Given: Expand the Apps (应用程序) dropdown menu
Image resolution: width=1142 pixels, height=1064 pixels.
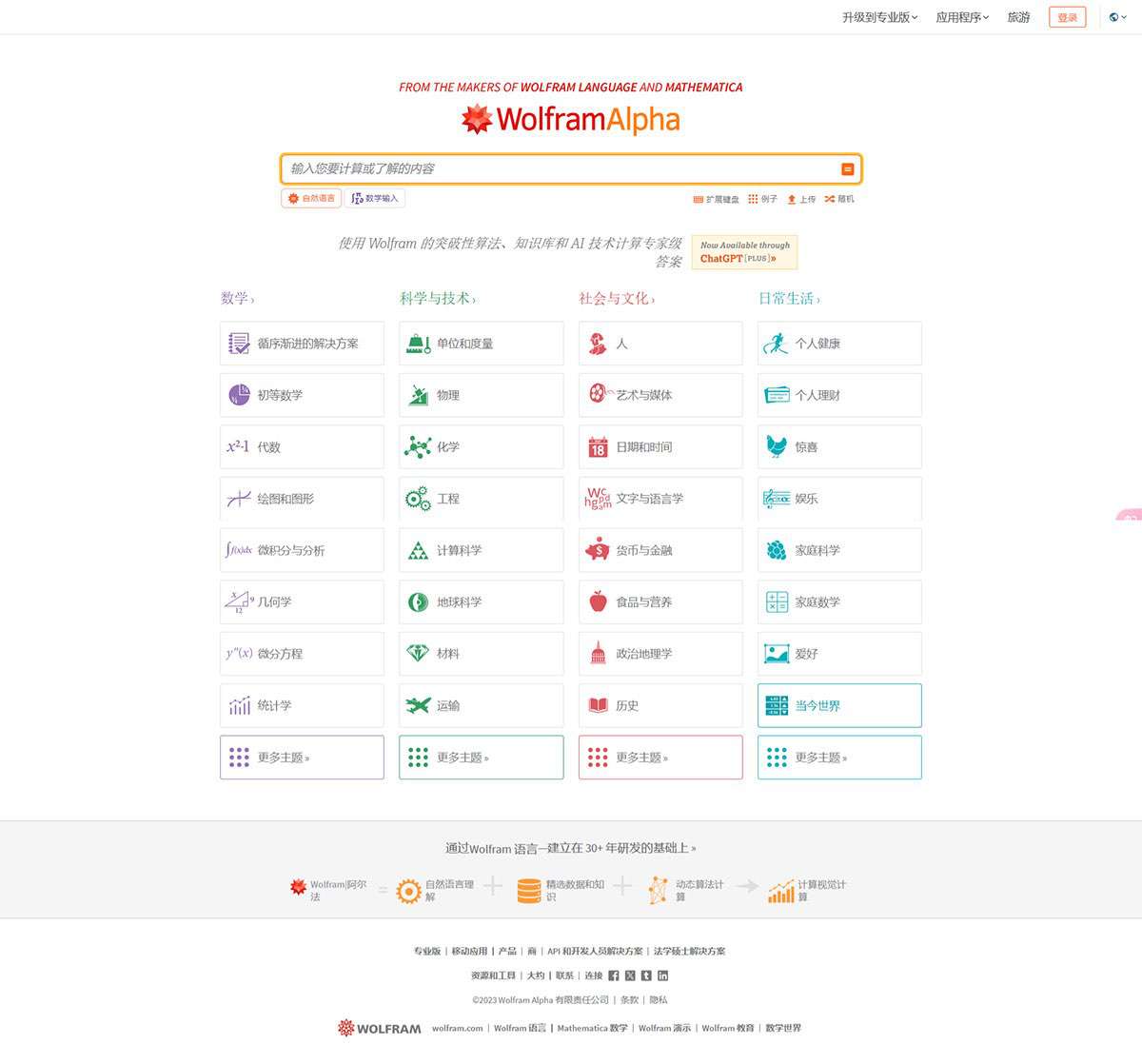Looking at the screenshot, I should click(x=962, y=17).
